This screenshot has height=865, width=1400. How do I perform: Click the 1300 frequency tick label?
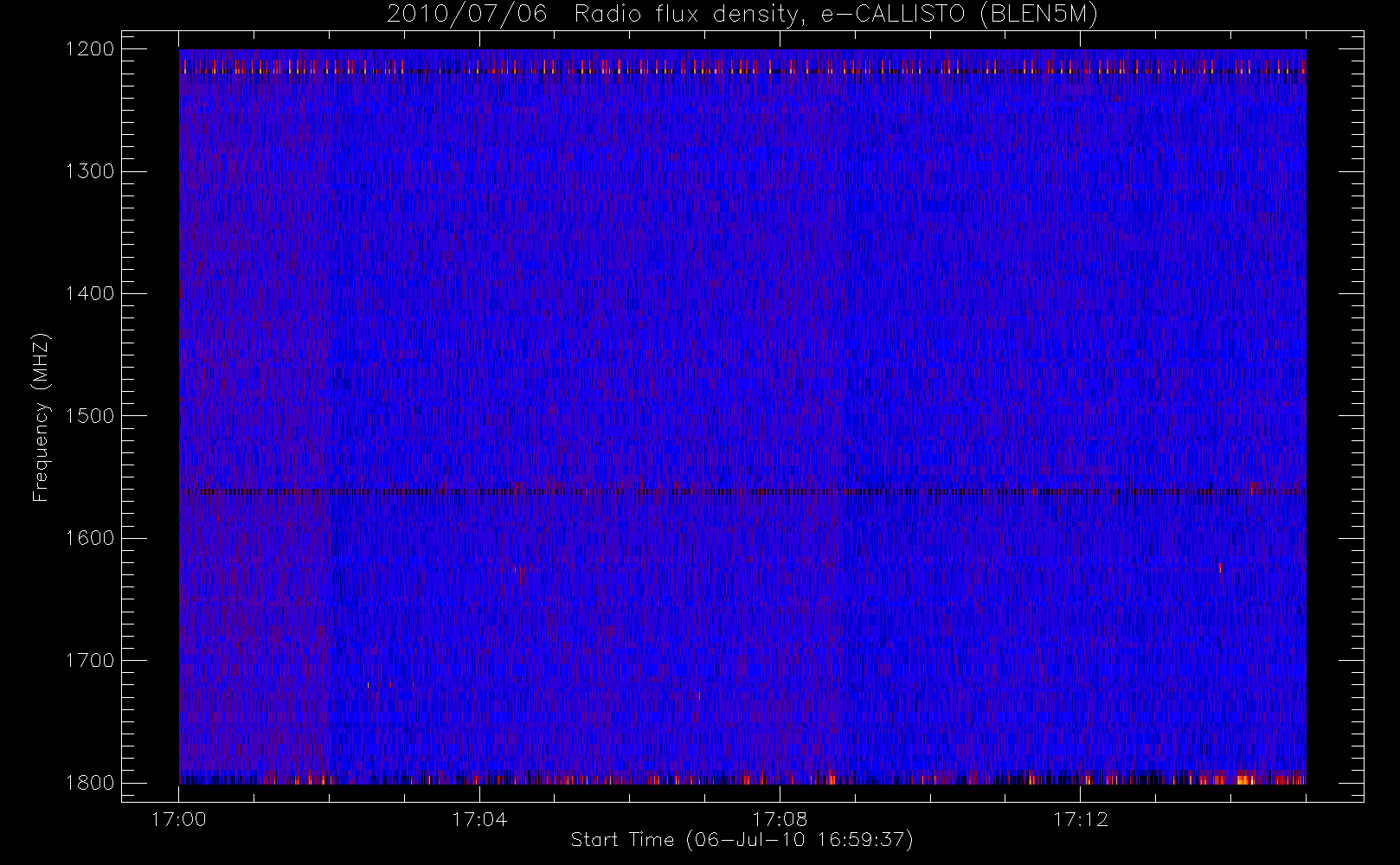pyautogui.click(x=90, y=171)
